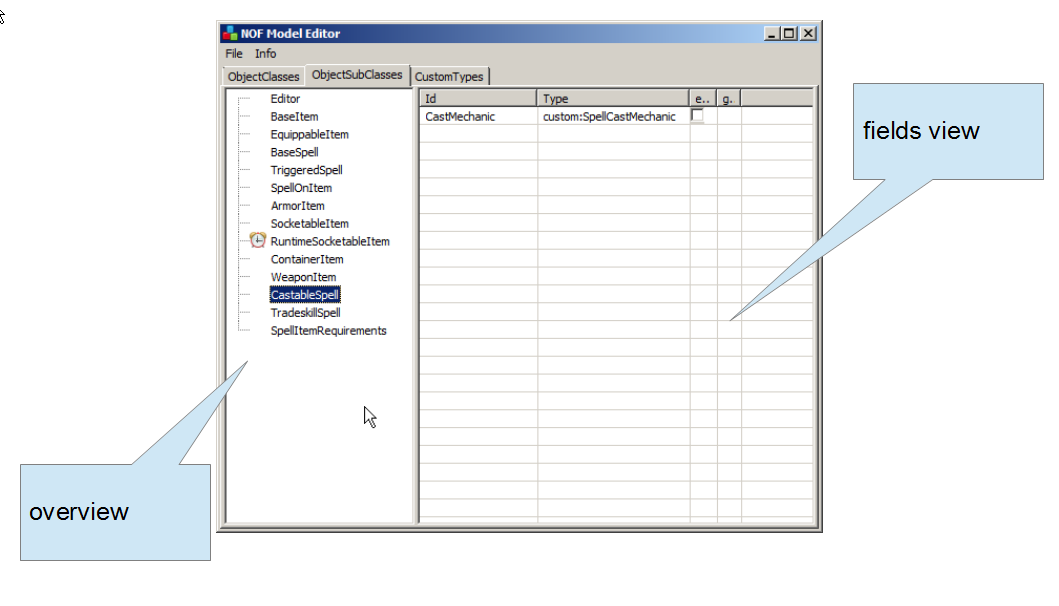Click the CastMechanic Id cell

click(460, 117)
